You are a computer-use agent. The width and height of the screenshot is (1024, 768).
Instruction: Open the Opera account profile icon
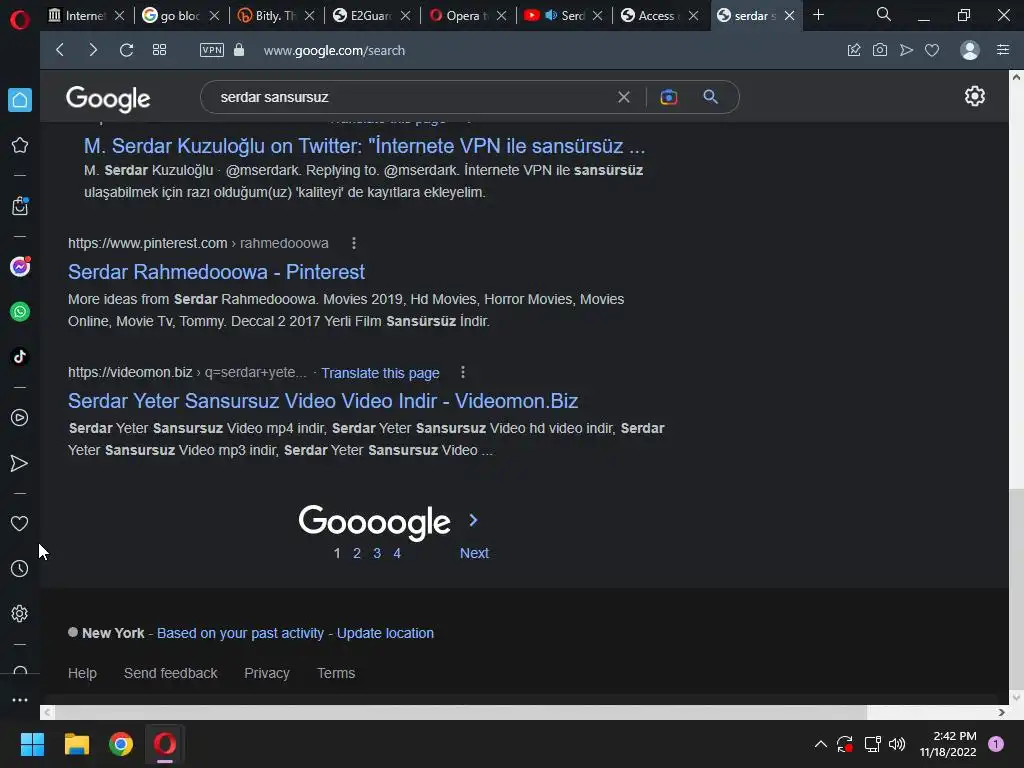tap(970, 50)
